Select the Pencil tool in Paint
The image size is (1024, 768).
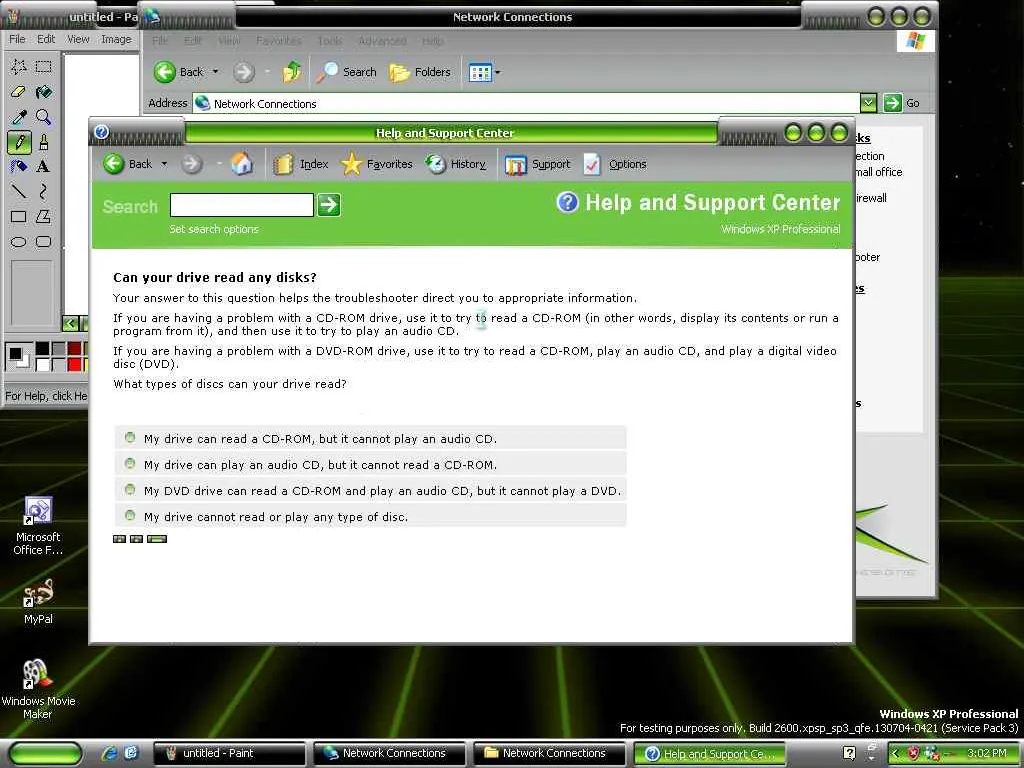pyautogui.click(x=18, y=141)
